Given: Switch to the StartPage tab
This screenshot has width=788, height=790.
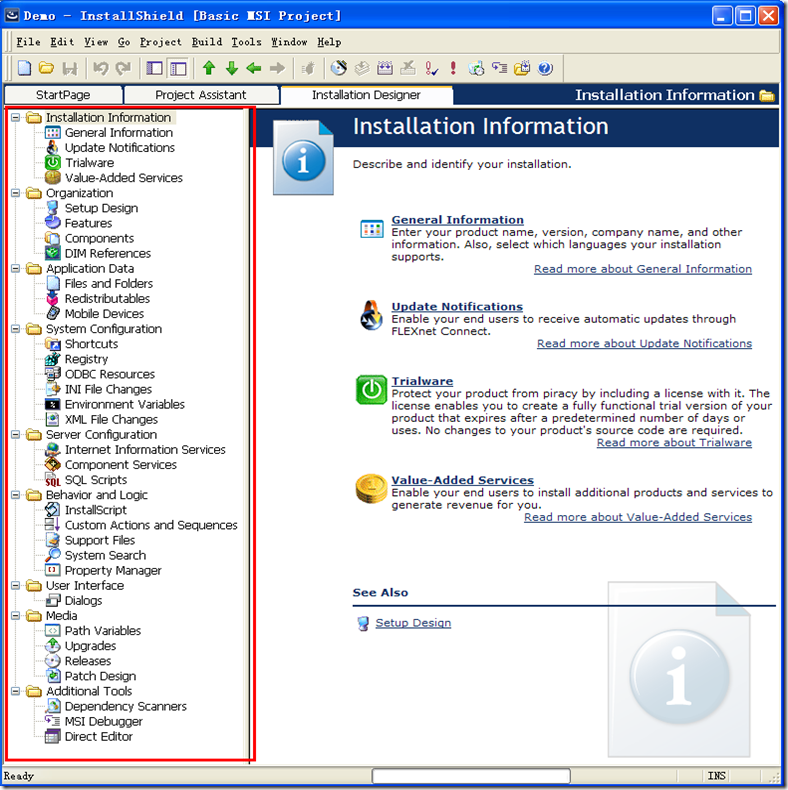Looking at the screenshot, I should click(63, 95).
